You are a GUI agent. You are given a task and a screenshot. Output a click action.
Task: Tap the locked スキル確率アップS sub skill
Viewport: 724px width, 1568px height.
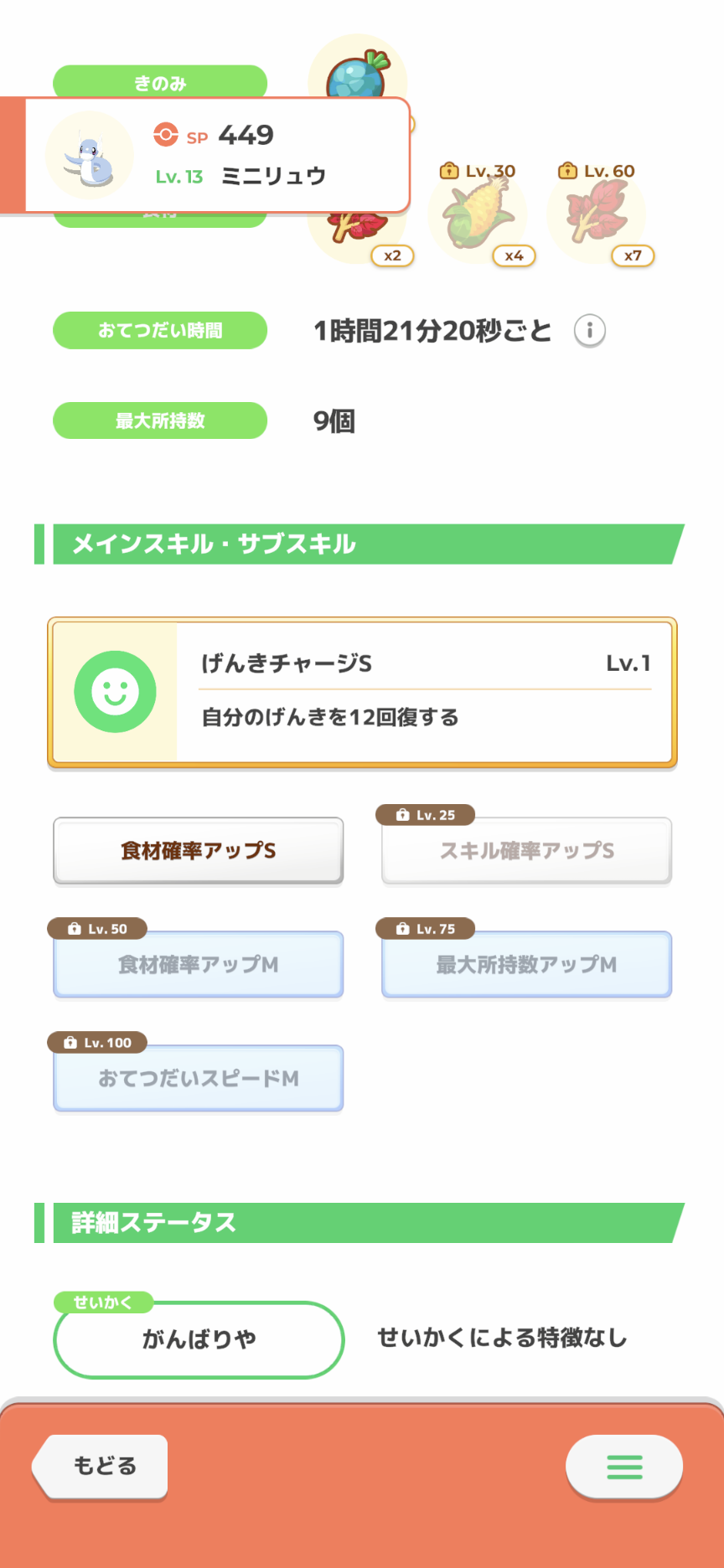click(526, 851)
